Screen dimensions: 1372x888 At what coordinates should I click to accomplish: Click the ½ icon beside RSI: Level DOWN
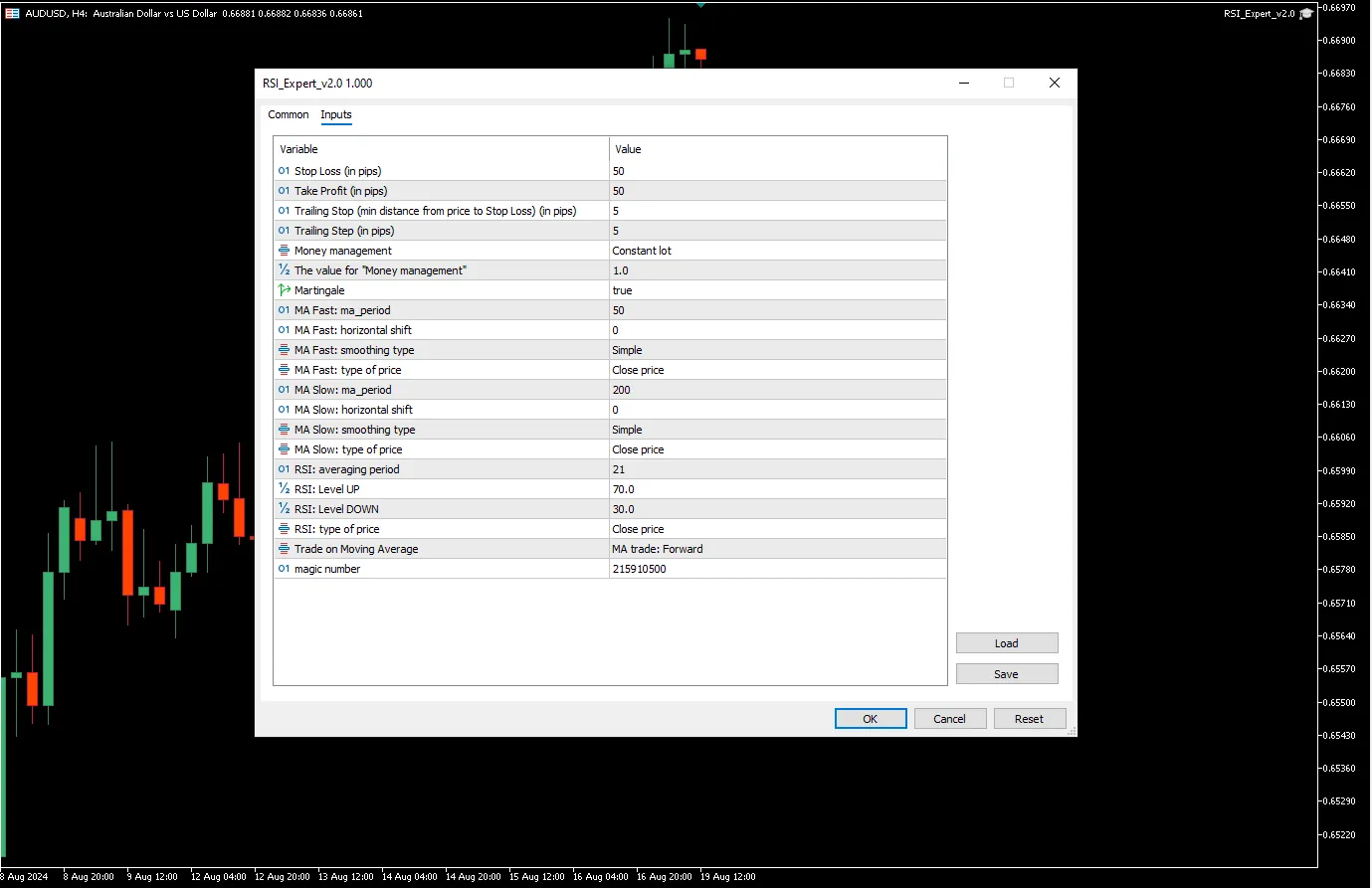282,508
